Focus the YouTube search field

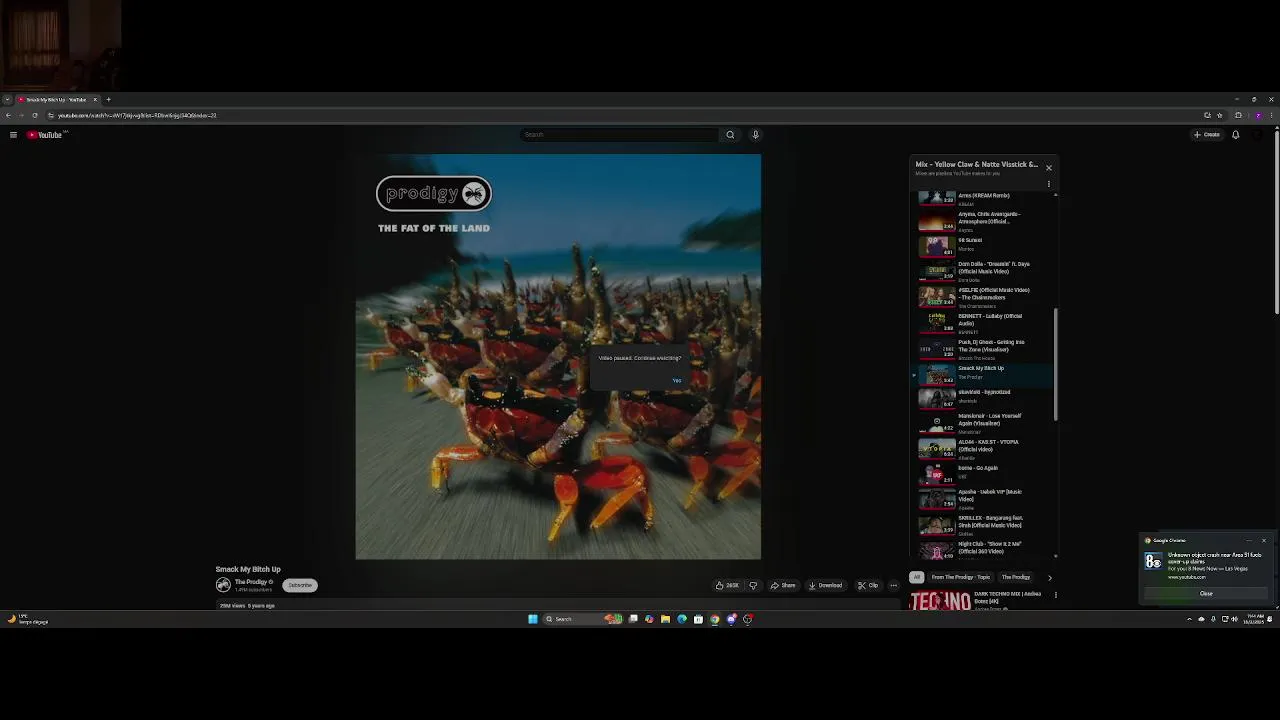[x=619, y=135]
